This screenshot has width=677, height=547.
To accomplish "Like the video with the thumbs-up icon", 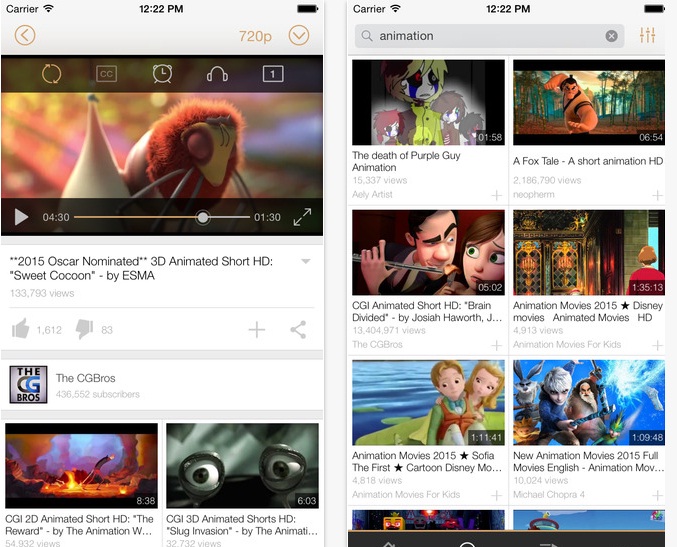I will pos(20,329).
